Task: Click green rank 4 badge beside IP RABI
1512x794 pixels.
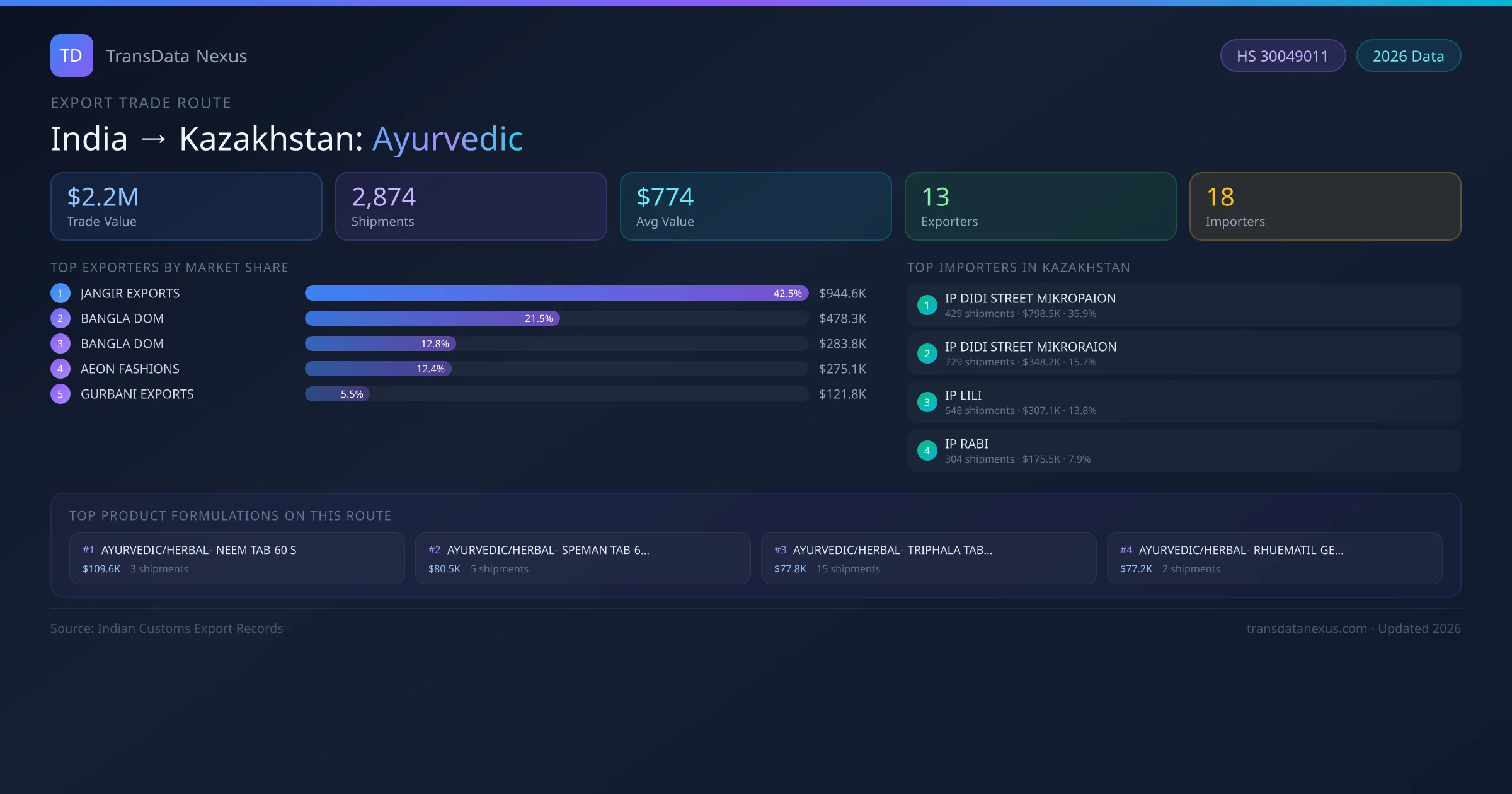Action: (927, 451)
